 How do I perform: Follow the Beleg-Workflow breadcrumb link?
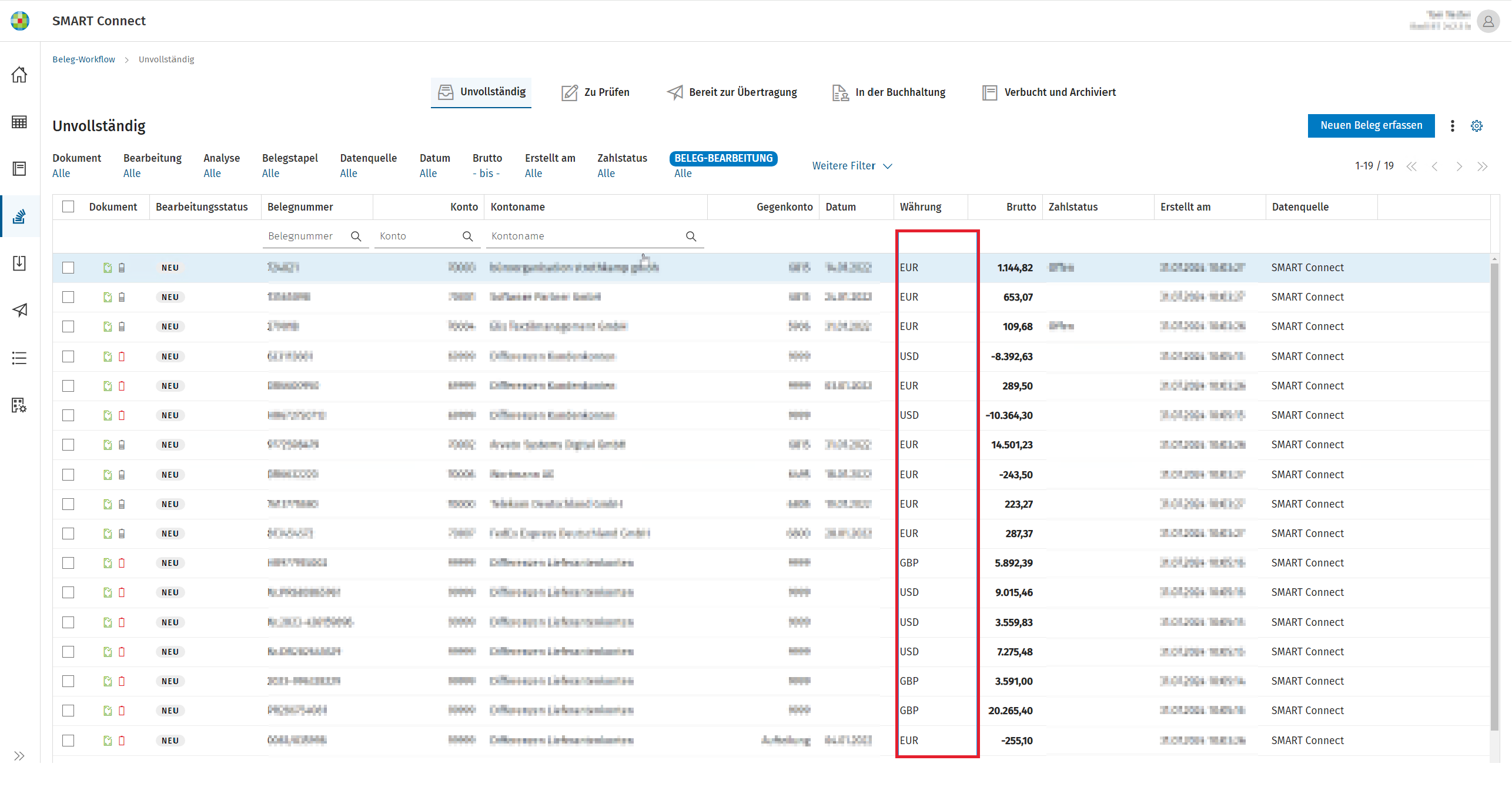tap(83, 59)
